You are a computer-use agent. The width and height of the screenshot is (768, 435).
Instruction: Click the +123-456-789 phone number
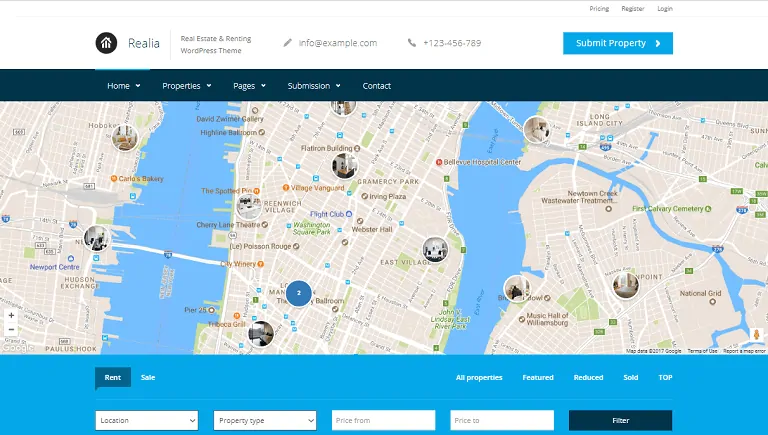(452, 43)
